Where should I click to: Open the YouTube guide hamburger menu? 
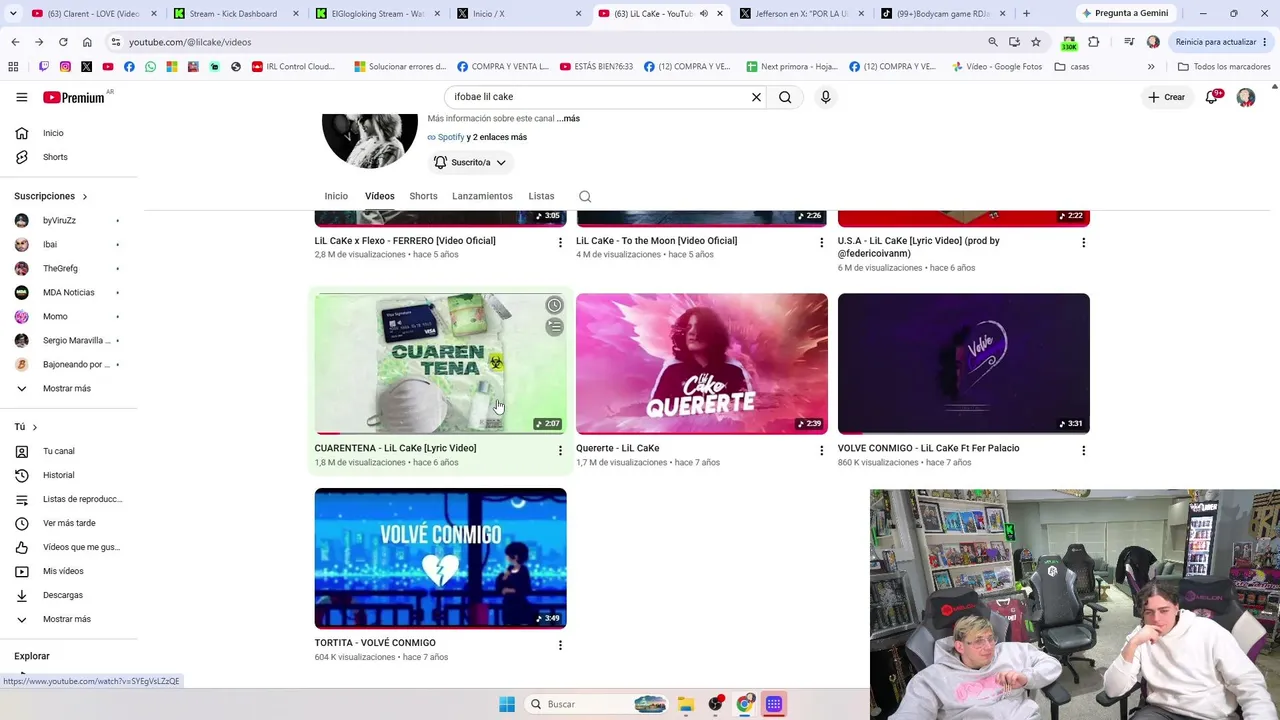click(21, 97)
